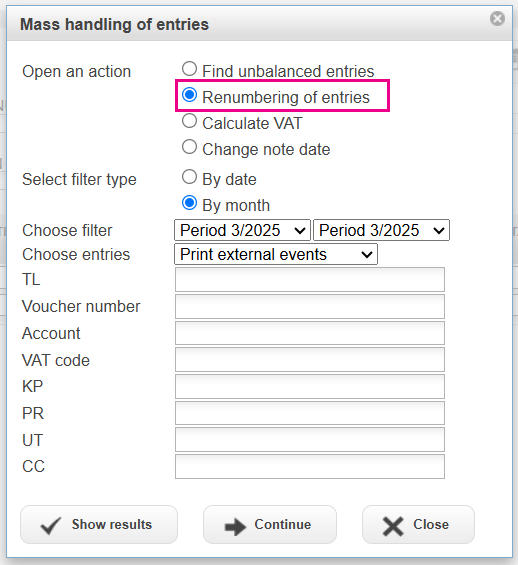Select Find unbalanced entries option
The height and width of the screenshot is (565, 518).
(x=189, y=68)
